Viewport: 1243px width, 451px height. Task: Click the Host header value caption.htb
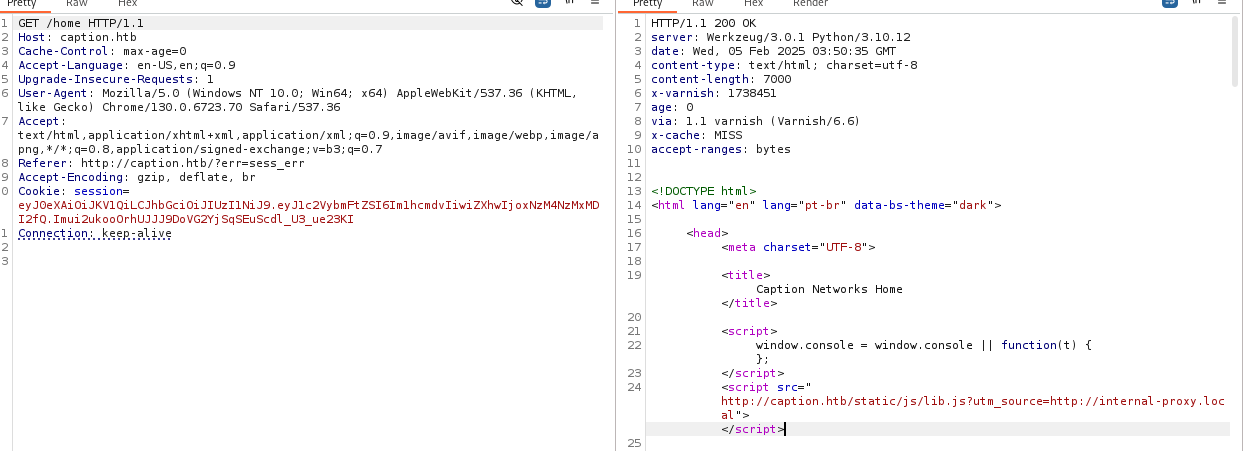coord(99,37)
